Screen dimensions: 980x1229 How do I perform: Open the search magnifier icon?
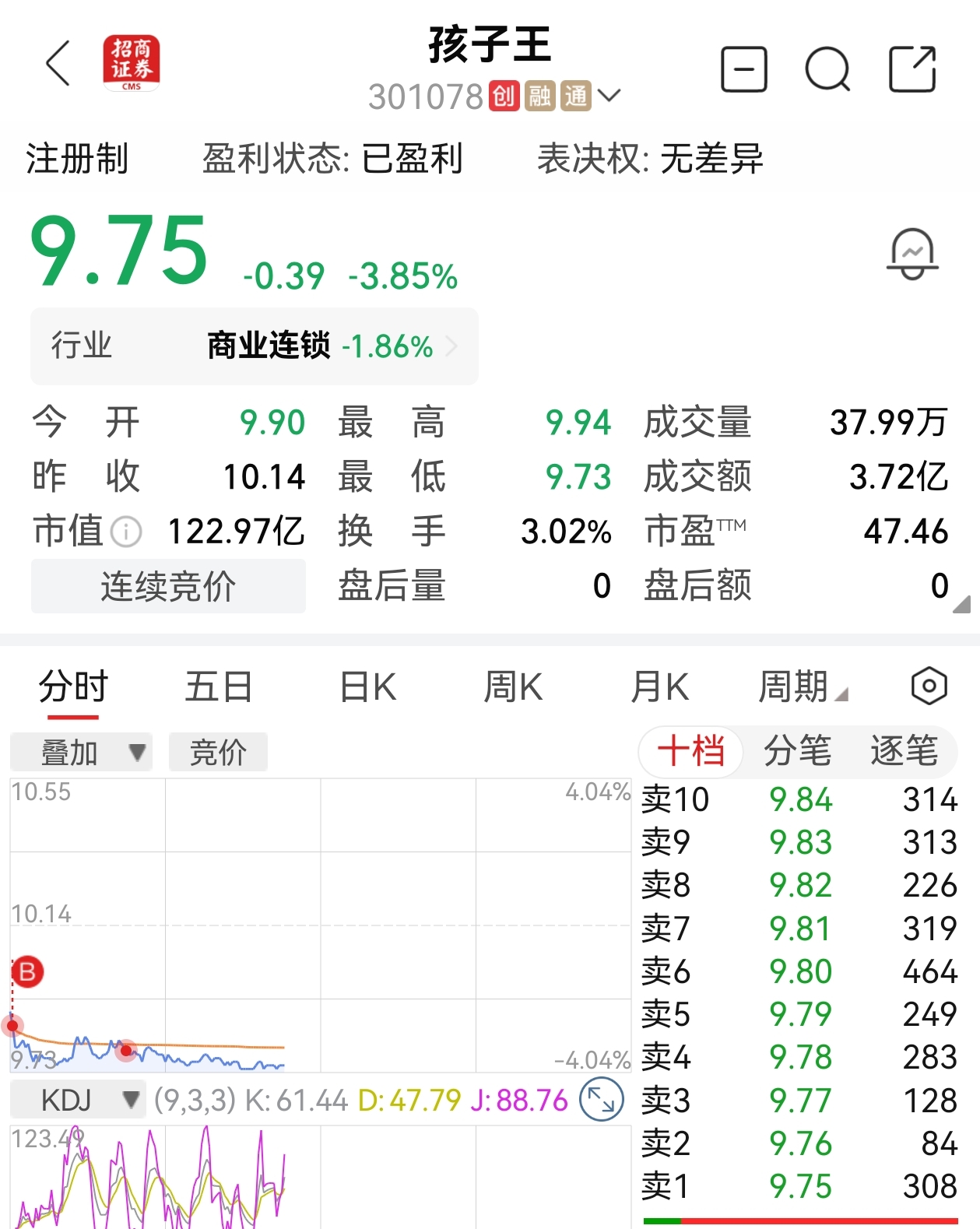click(827, 69)
